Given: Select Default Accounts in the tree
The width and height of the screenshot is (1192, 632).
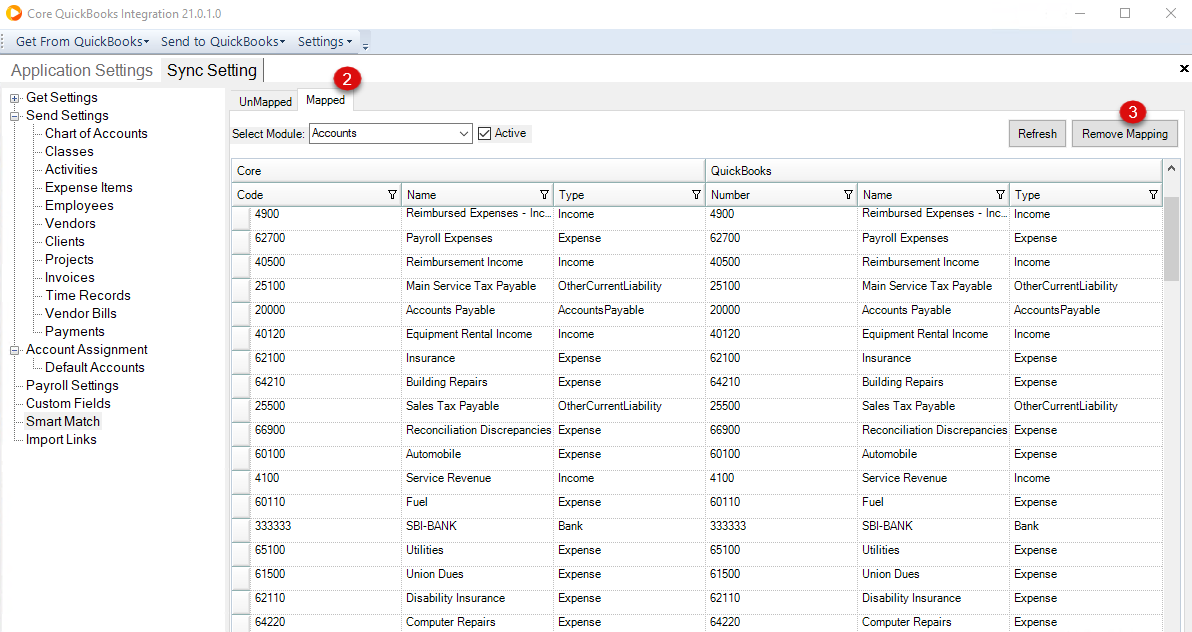Looking at the screenshot, I should pyautogui.click(x=94, y=367).
